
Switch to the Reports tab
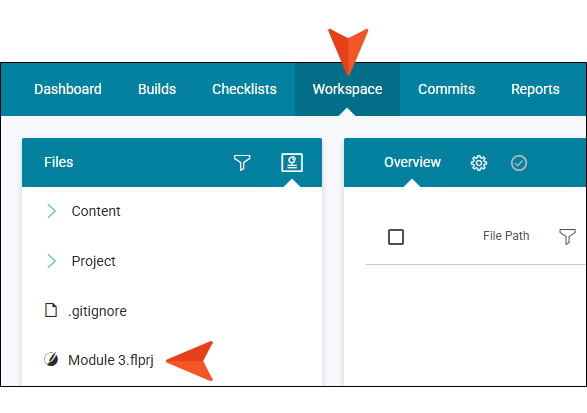pos(535,89)
